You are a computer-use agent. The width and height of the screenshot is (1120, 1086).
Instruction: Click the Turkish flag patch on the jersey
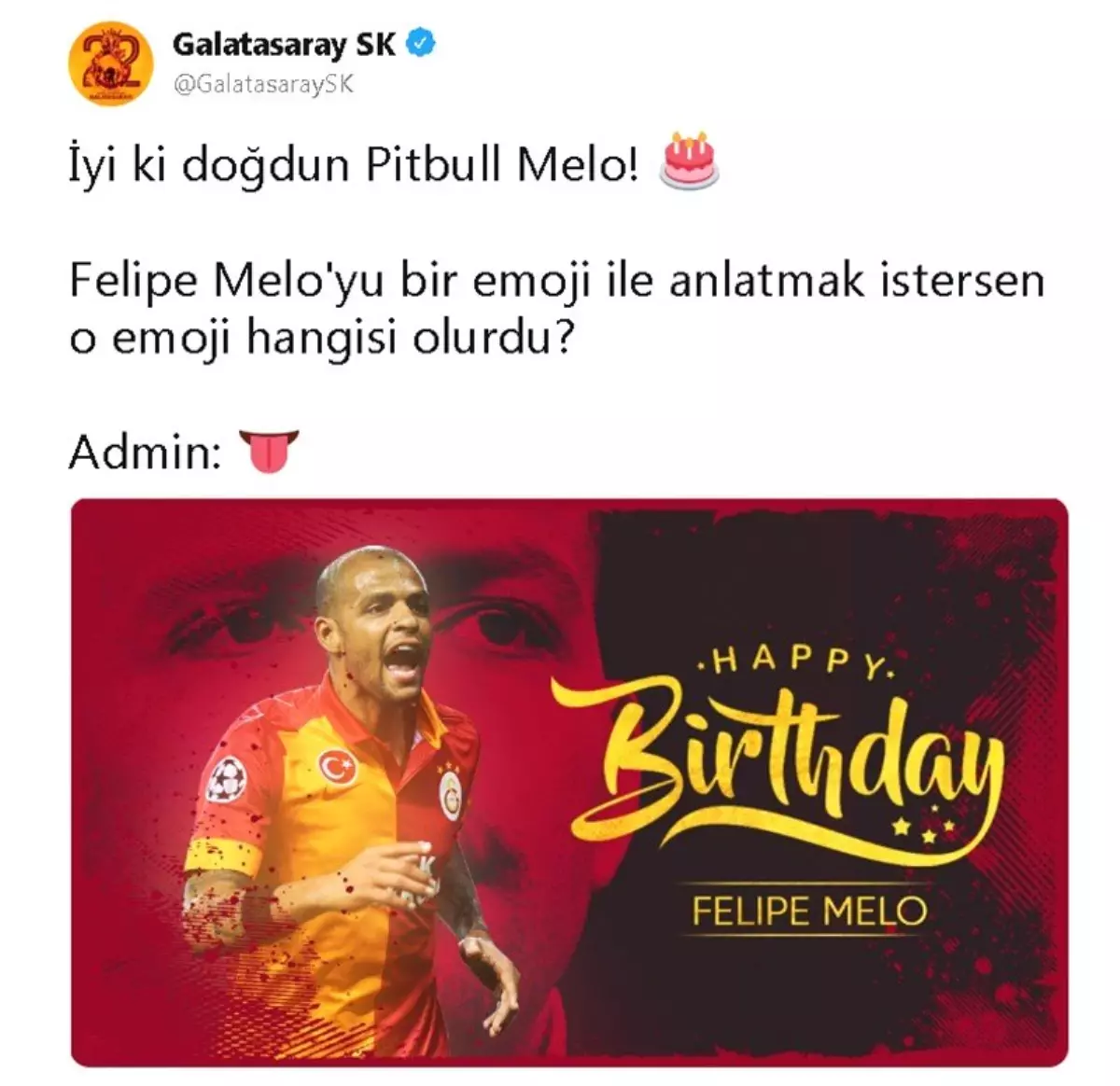pos(339,767)
